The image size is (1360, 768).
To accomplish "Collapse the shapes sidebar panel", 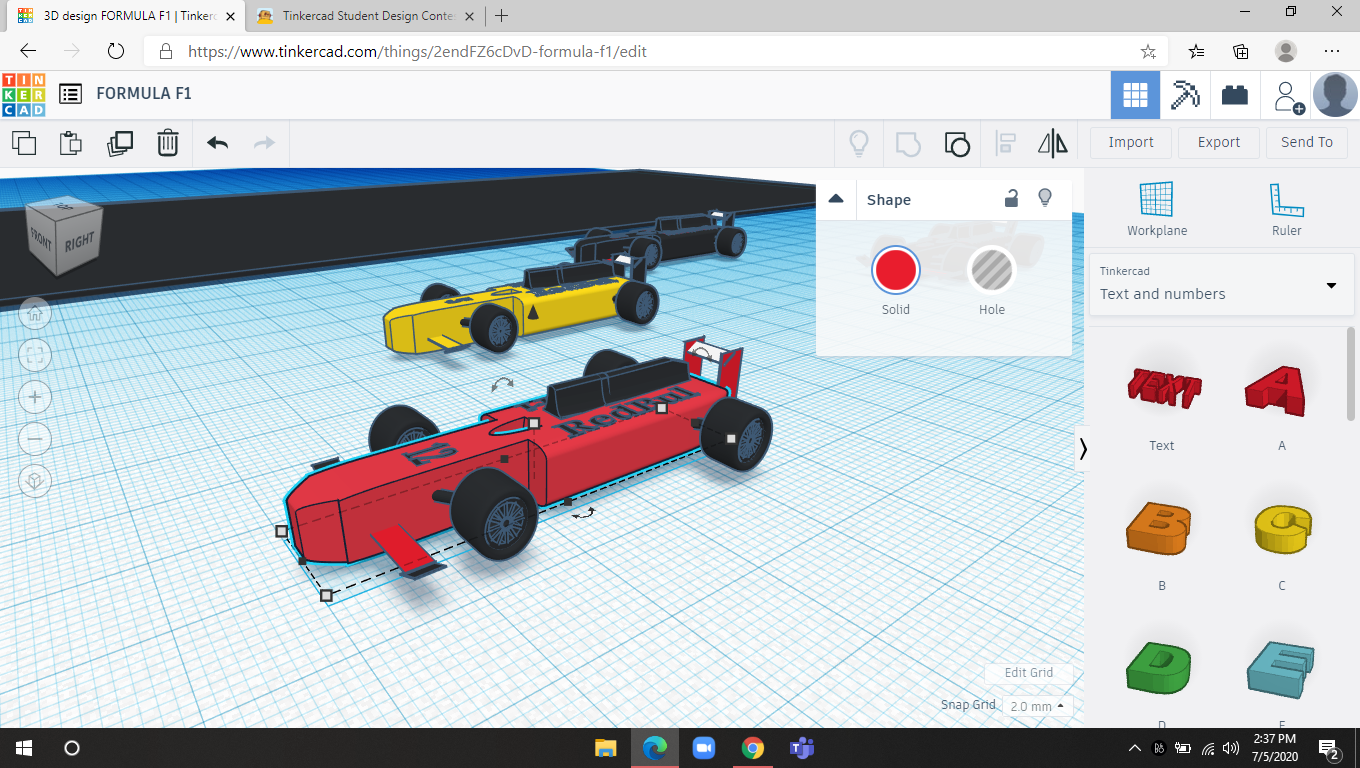I will click(x=1082, y=449).
